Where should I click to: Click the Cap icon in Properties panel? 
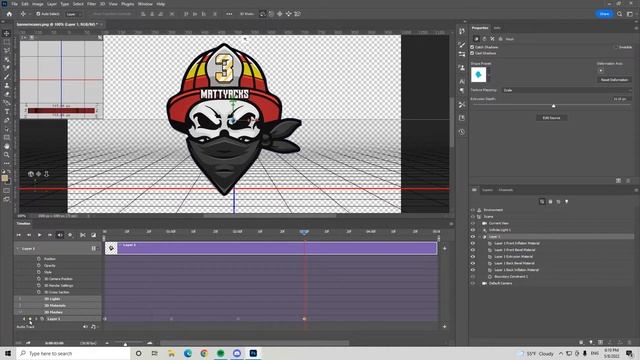pyautogui.click(x=492, y=39)
